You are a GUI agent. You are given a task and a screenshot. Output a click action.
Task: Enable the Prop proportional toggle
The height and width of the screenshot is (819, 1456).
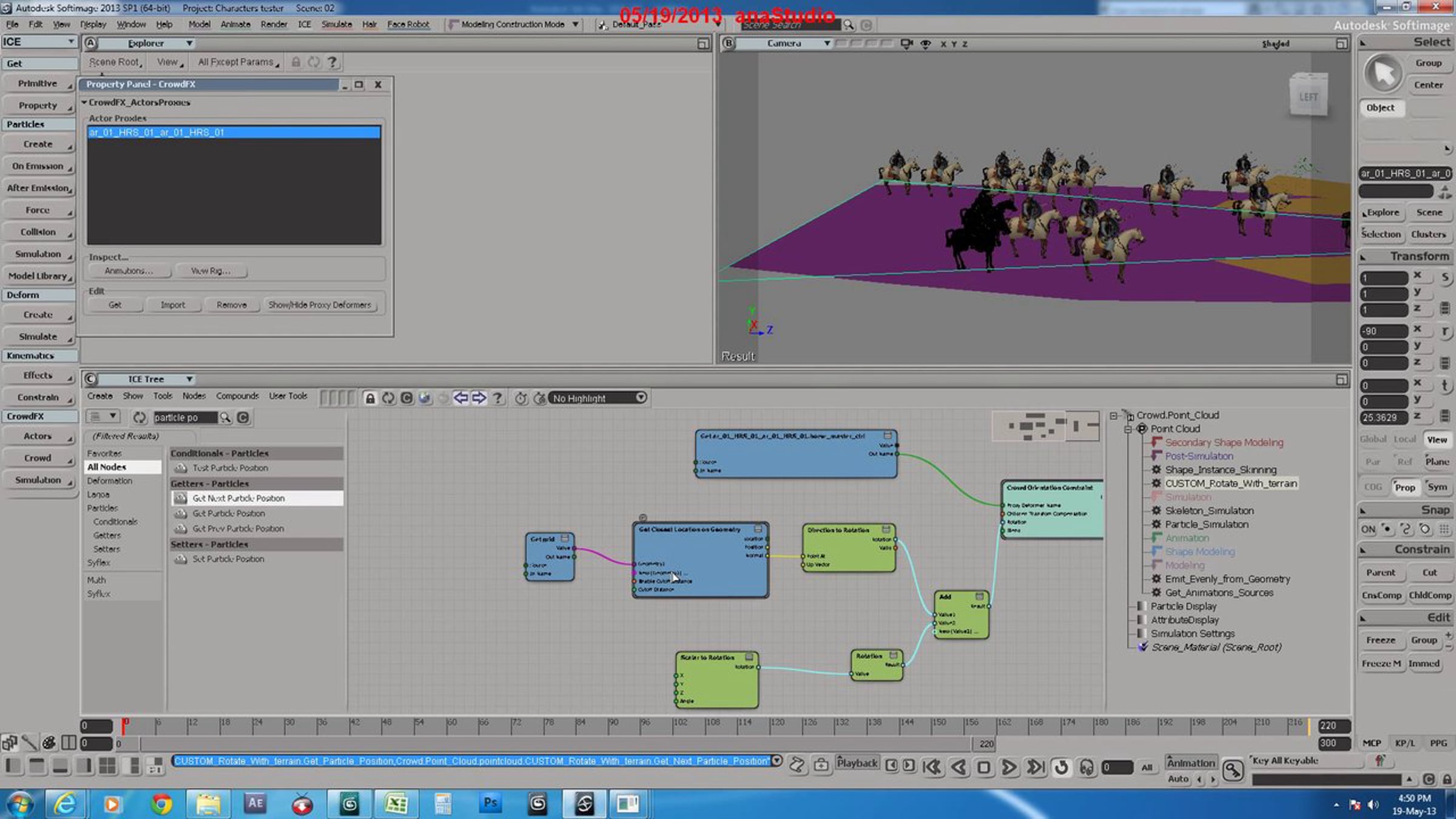(1404, 487)
